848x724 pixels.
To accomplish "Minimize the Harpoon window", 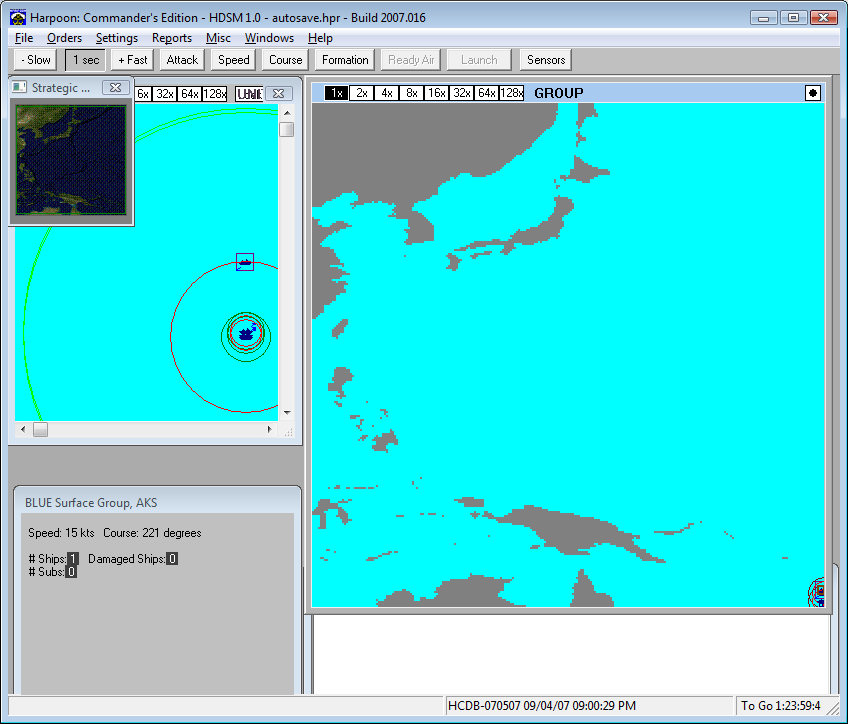I will point(764,18).
